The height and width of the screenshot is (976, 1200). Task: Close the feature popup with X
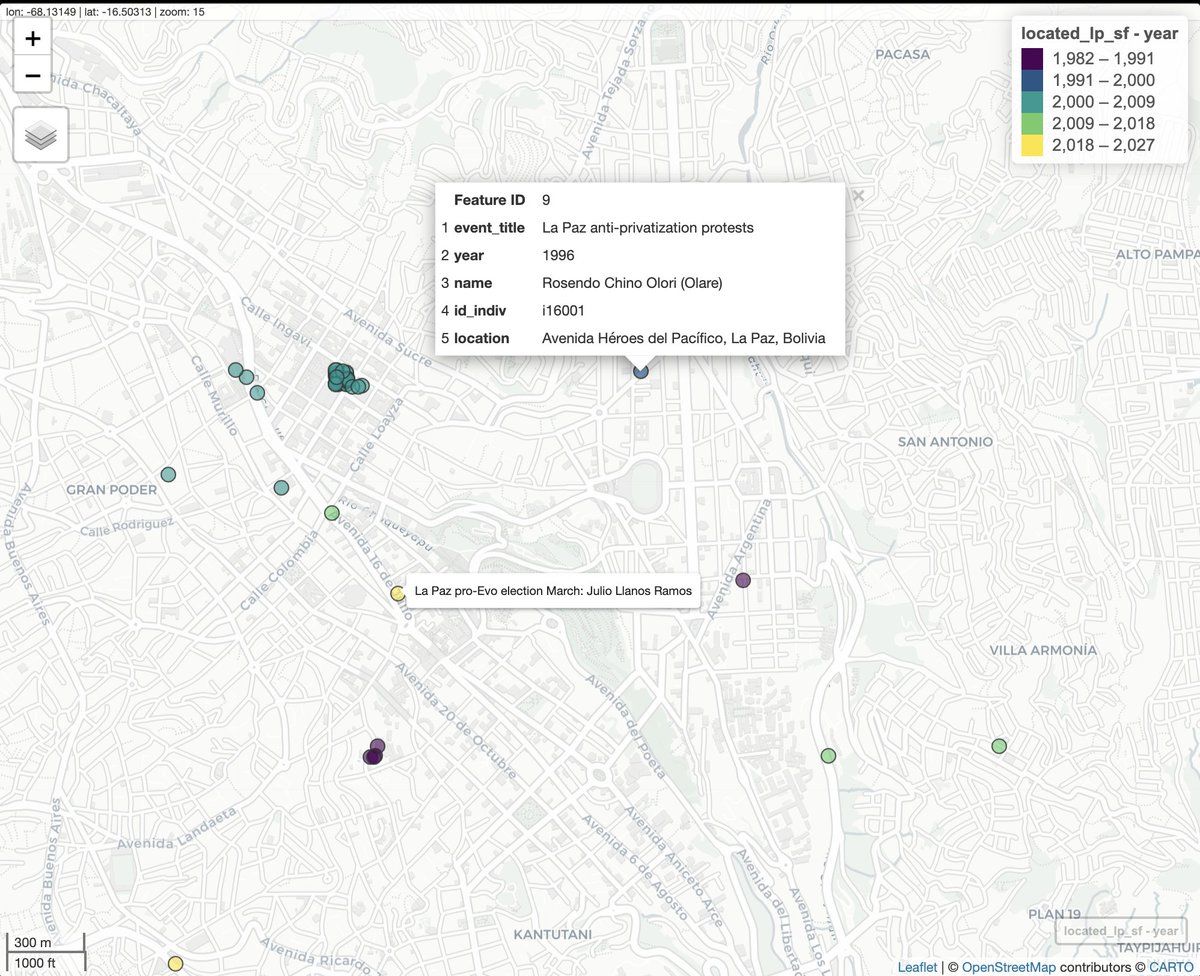pos(857,197)
